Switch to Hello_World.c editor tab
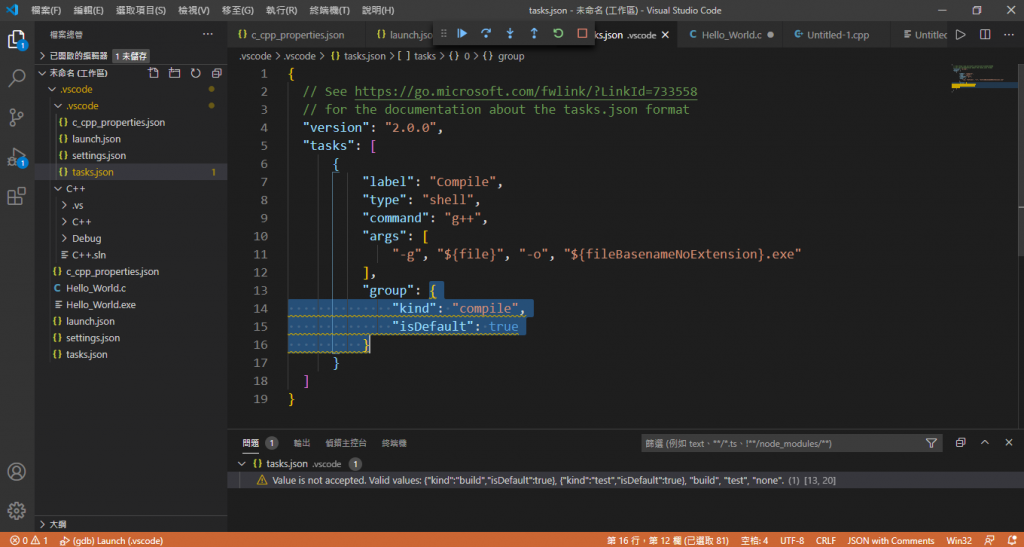Screen dimensions: 1024x547 pos(731,35)
